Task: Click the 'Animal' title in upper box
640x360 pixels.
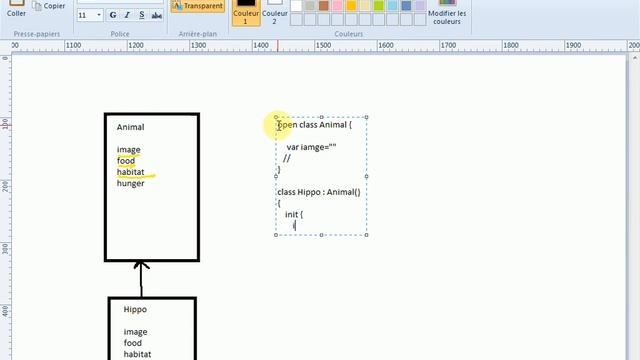Action: (130, 127)
